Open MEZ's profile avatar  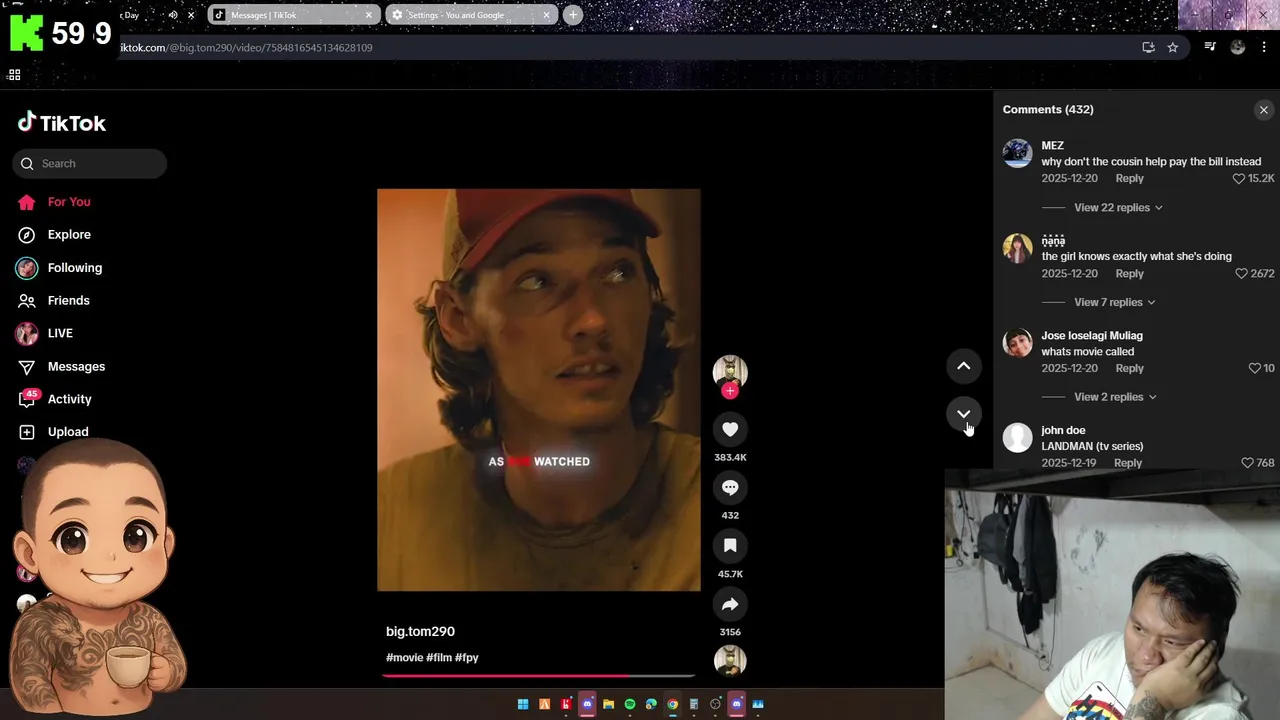(1017, 153)
